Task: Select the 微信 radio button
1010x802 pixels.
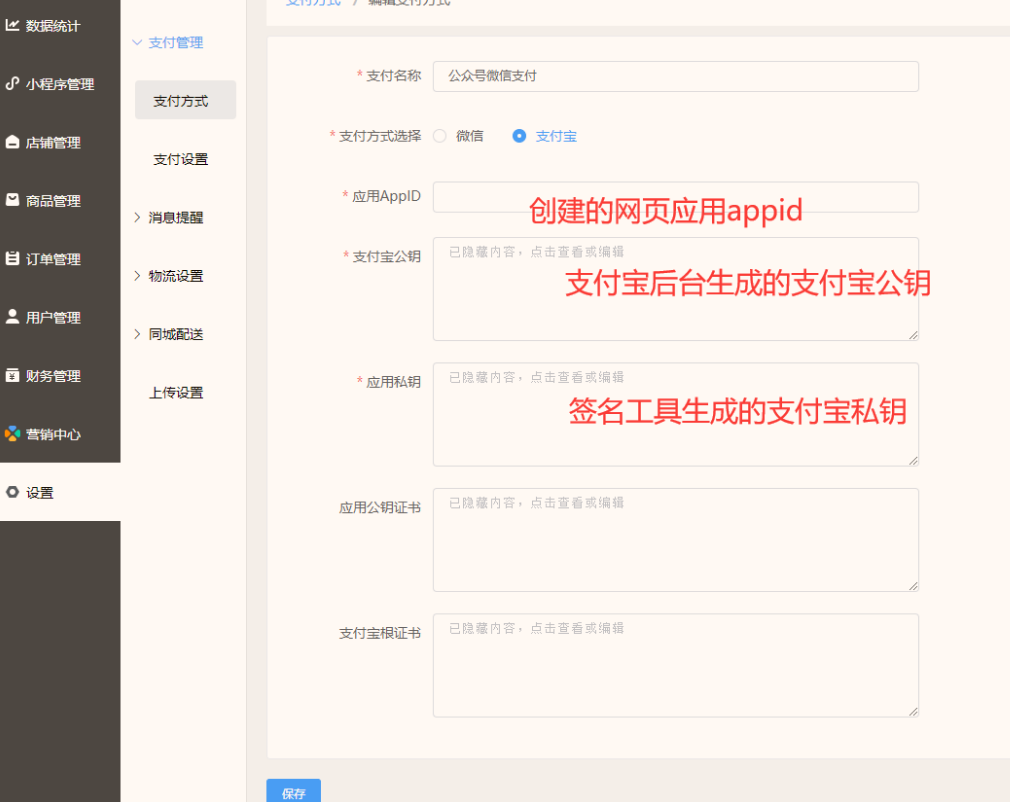Action: click(440, 136)
